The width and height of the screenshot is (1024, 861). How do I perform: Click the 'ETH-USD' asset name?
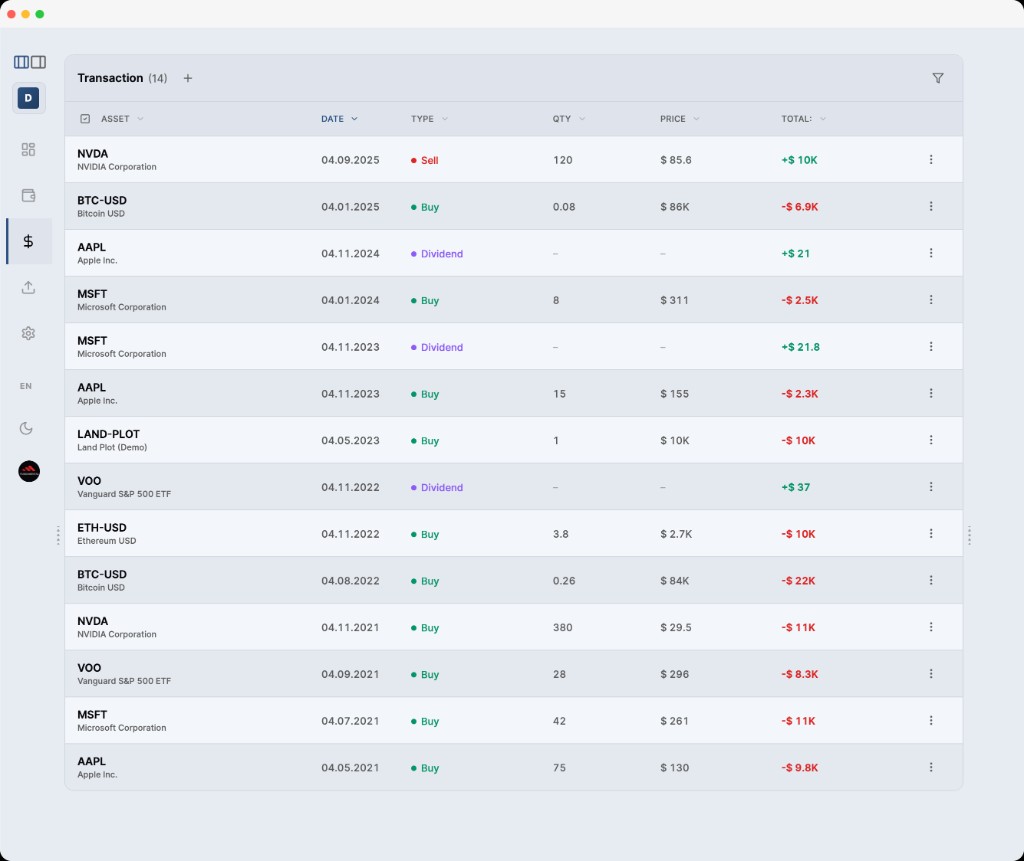[x=102, y=527]
